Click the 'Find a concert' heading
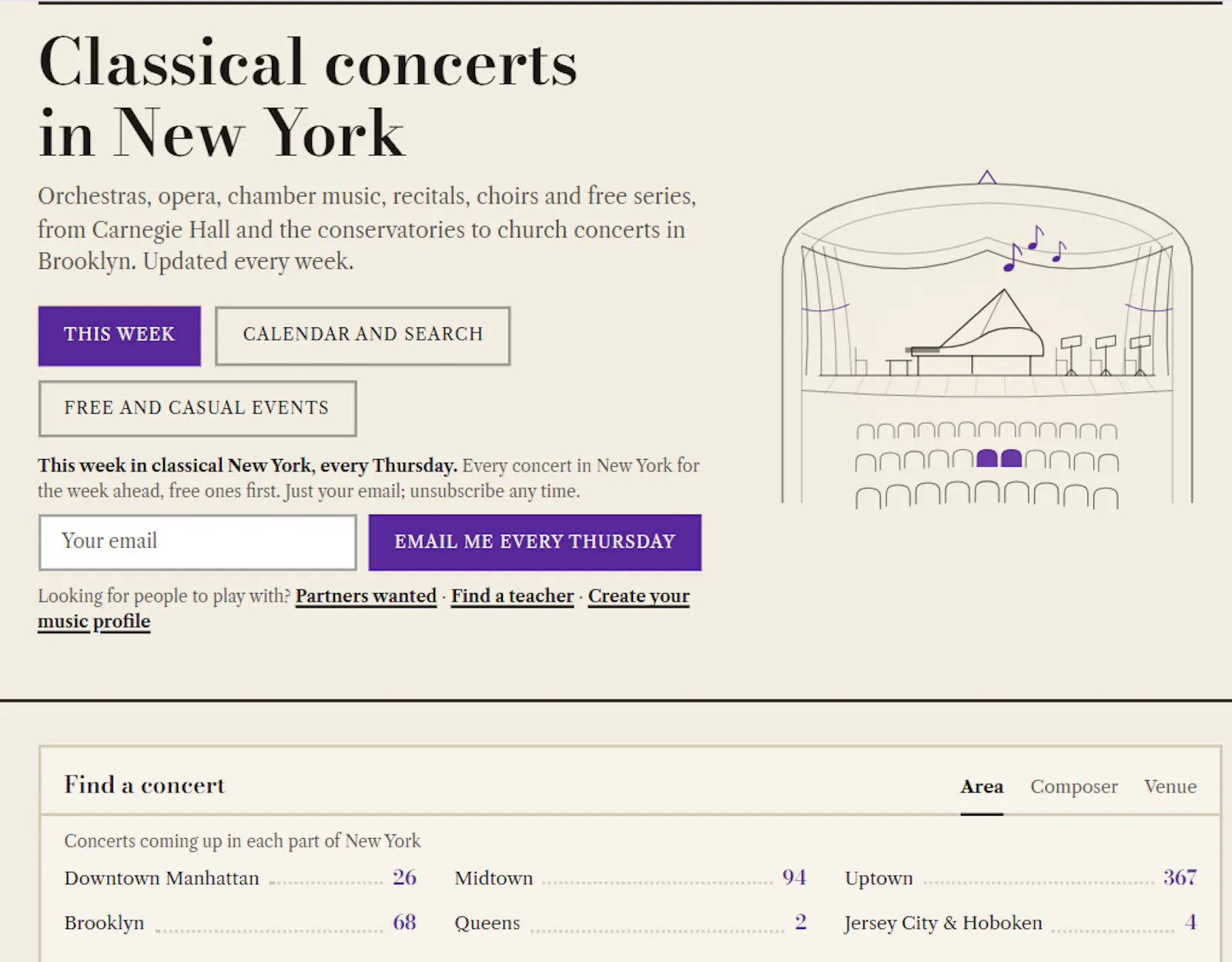This screenshot has width=1232, height=962. 145,785
